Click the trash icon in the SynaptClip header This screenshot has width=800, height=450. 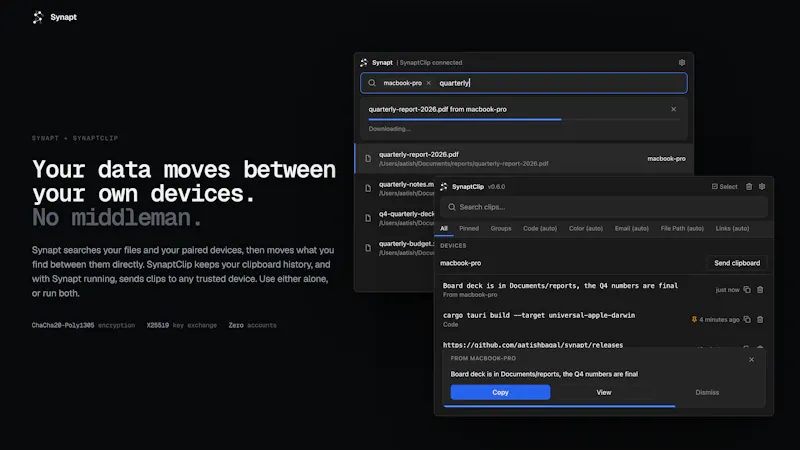pyautogui.click(x=749, y=187)
